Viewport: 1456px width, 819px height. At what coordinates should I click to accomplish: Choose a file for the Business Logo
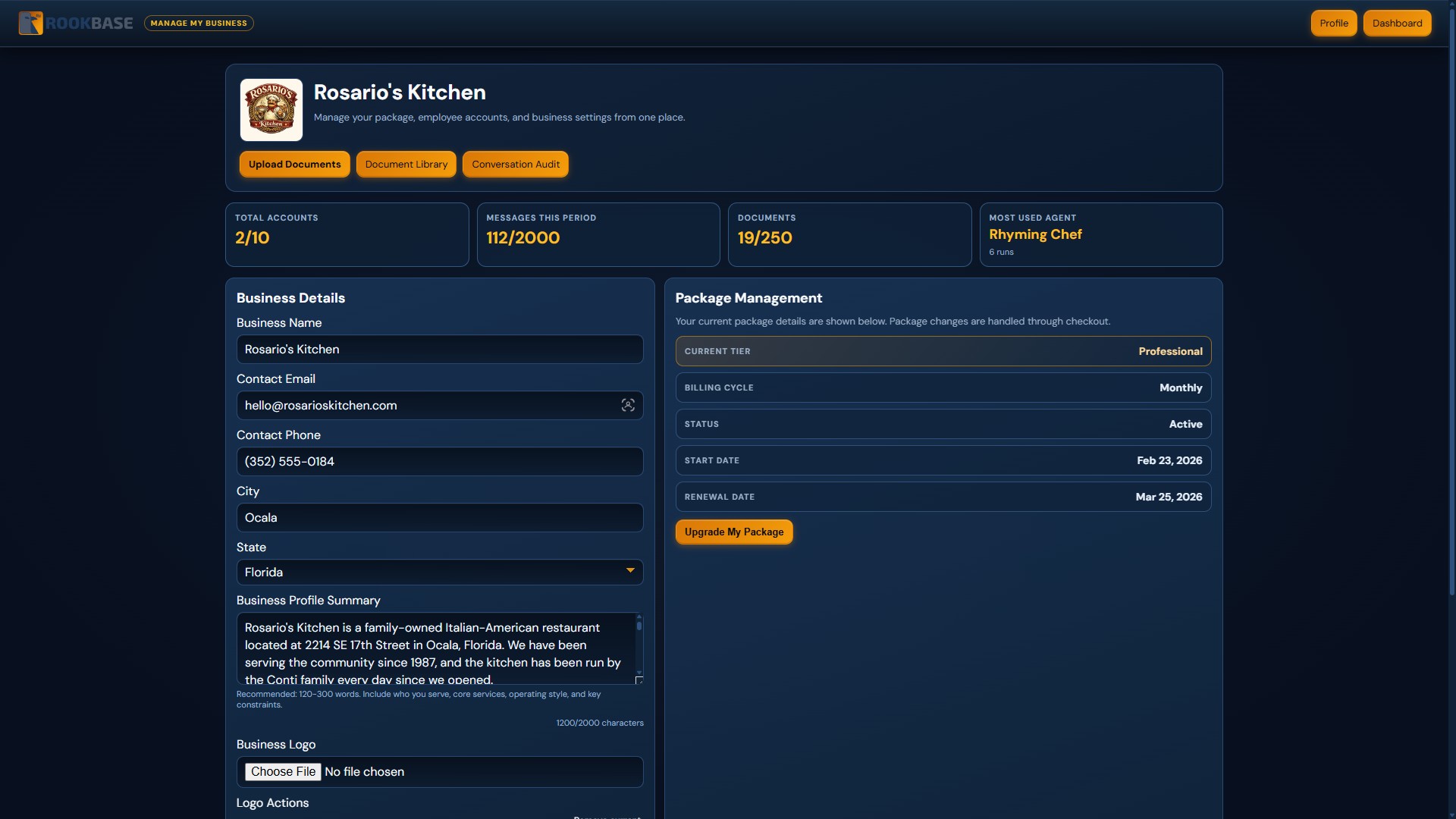click(282, 771)
